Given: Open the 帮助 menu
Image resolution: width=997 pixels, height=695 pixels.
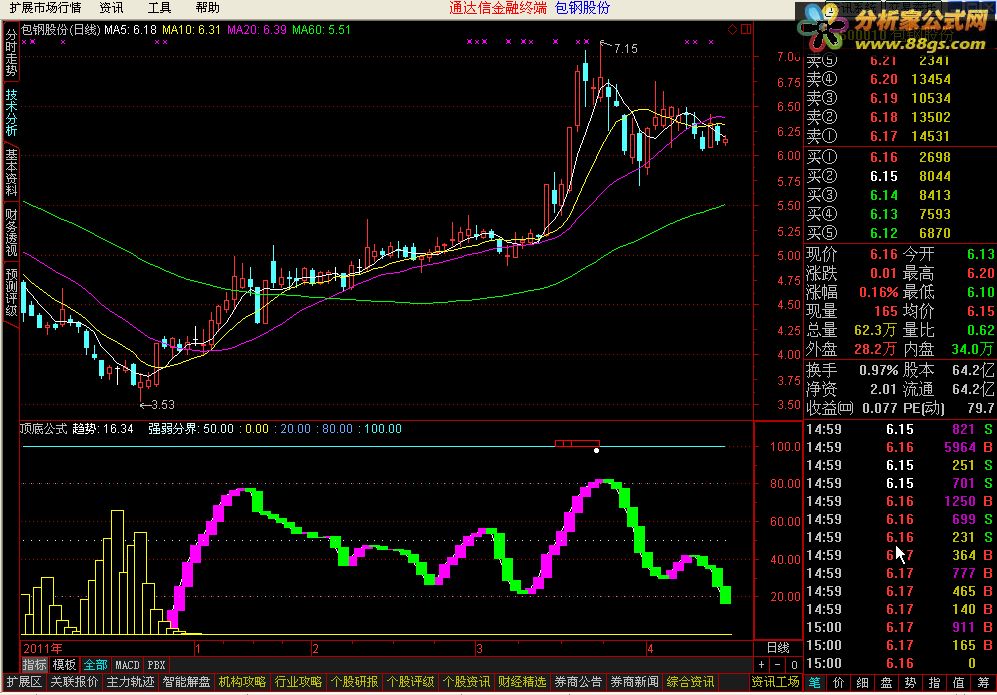Looking at the screenshot, I should tap(207, 8).
